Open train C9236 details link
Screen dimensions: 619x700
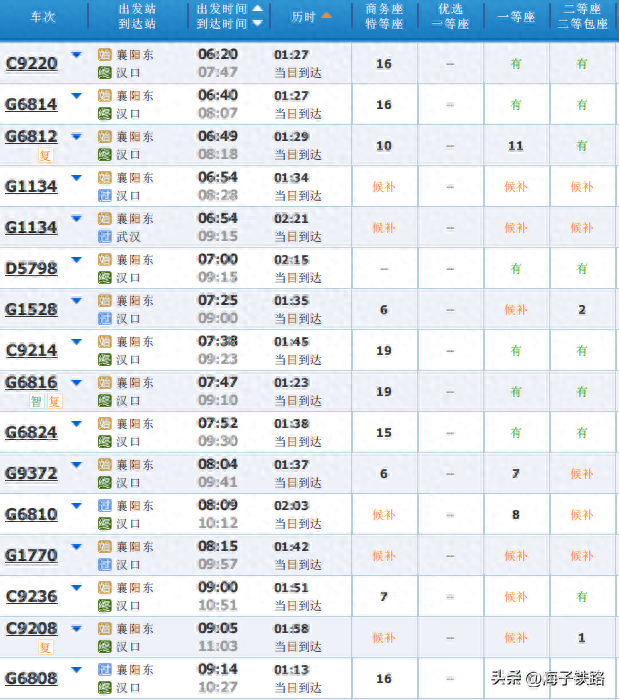click(x=31, y=596)
